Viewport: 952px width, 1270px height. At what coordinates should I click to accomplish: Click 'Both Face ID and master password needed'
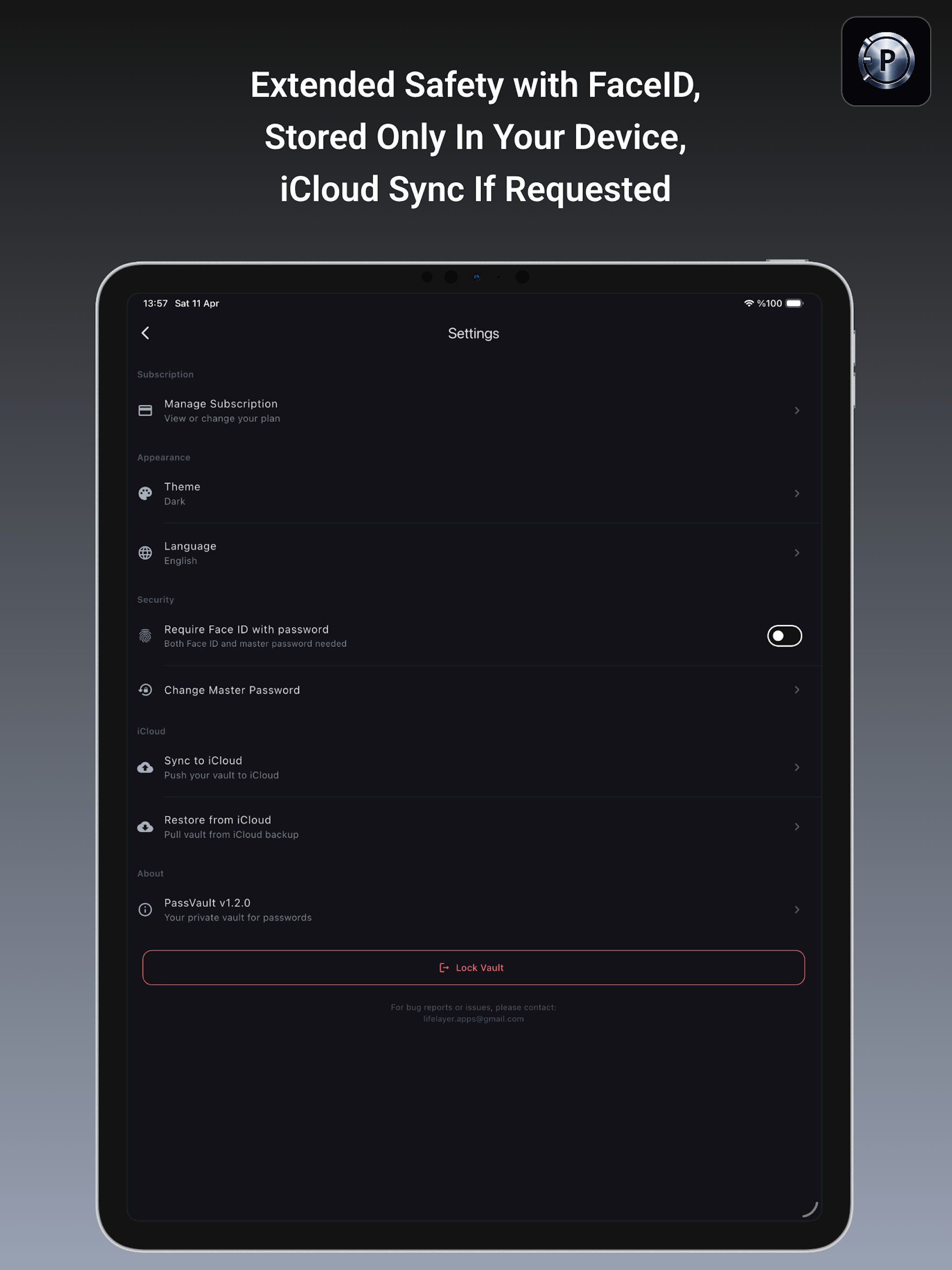(x=256, y=644)
